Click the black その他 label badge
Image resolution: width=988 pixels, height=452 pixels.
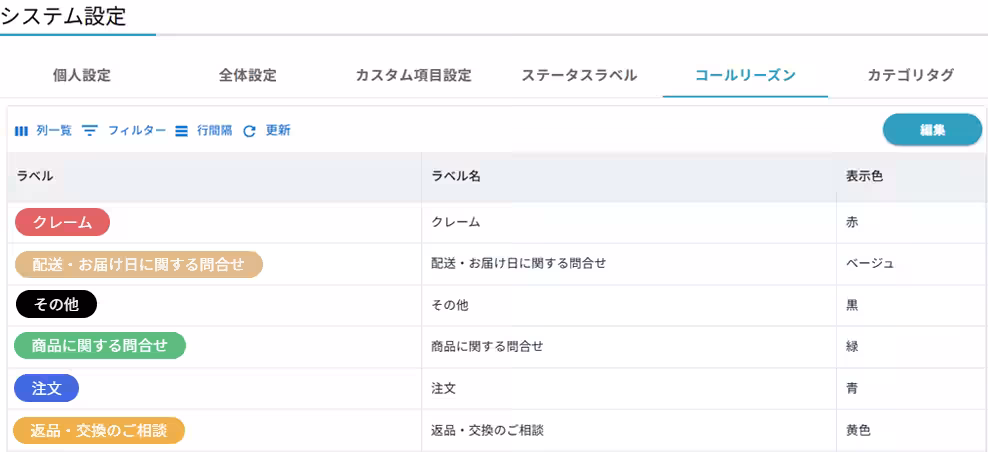pos(56,304)
